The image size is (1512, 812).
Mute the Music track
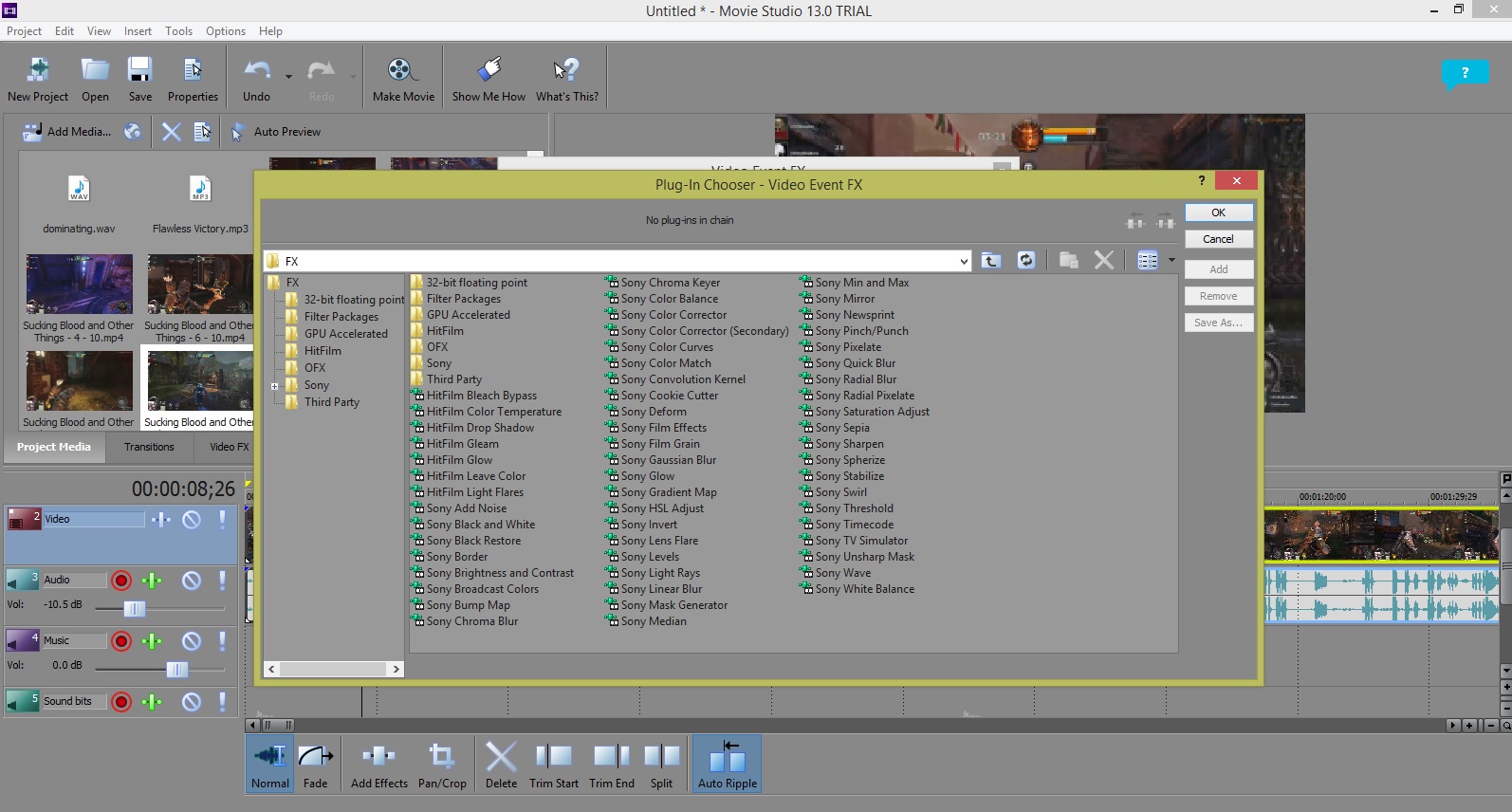click(192, 640)
